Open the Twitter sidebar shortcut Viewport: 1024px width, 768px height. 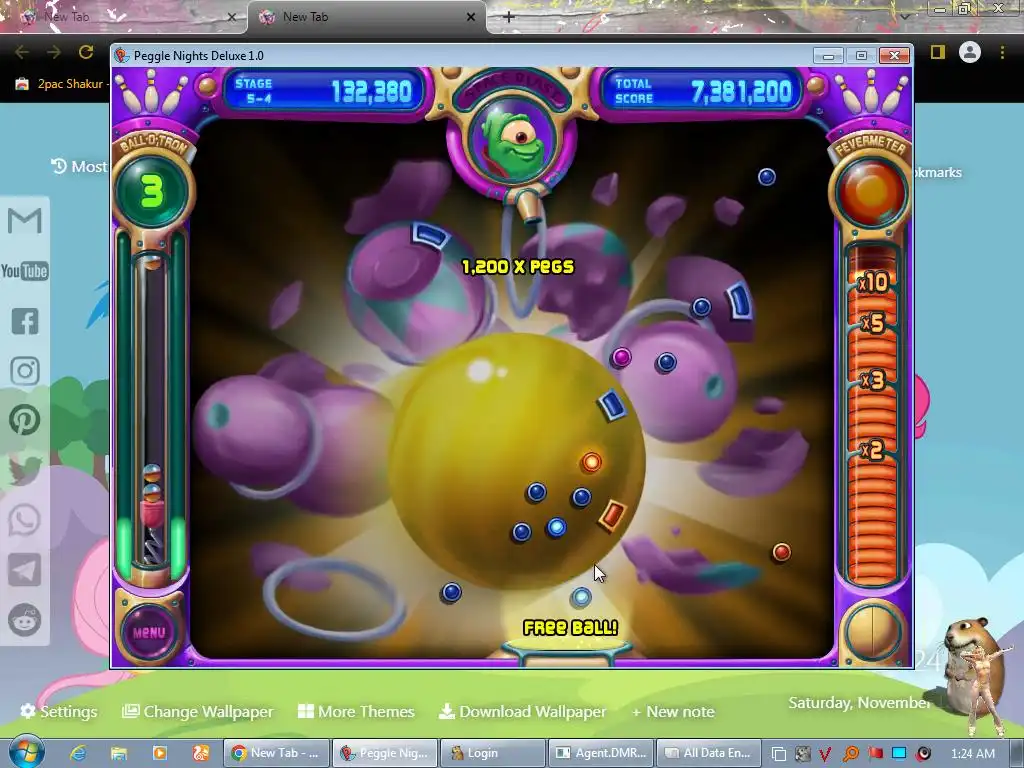click(25, 470)
